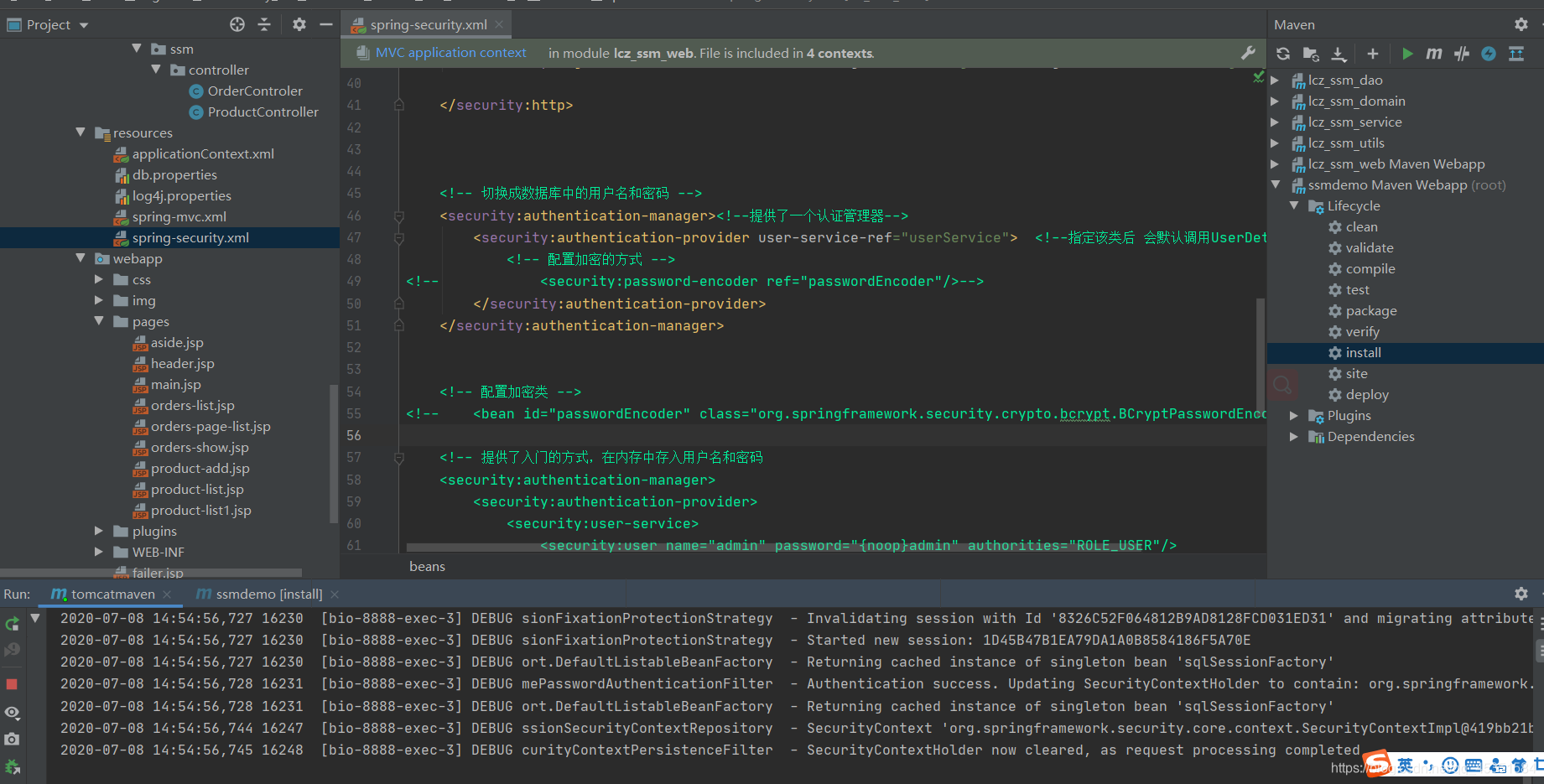Click fold marker on line 46
The height and width of the screenshot is (784, 1544).
(399, 216)
